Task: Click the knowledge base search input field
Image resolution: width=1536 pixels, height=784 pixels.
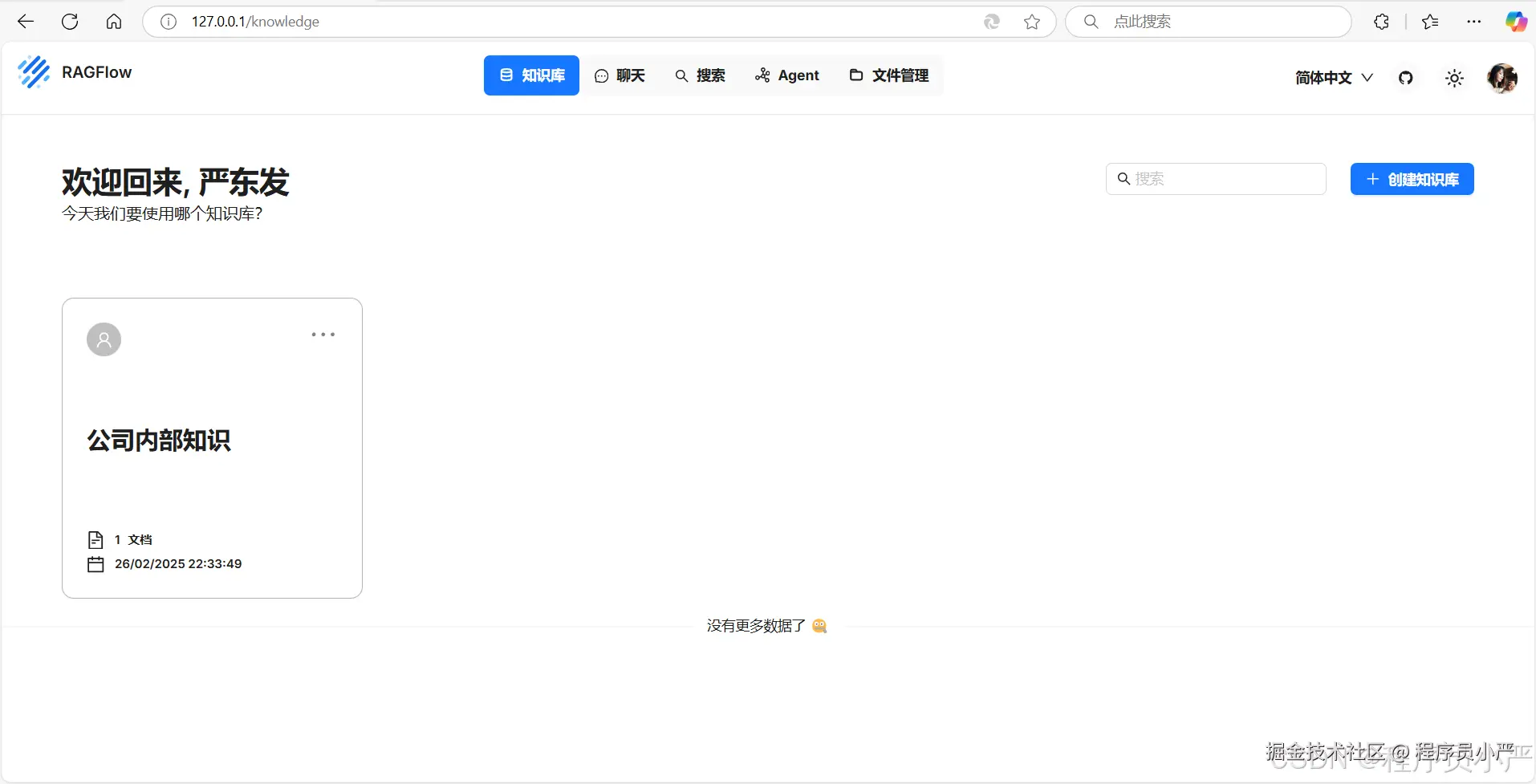Action: click(x=1215, y=179)
